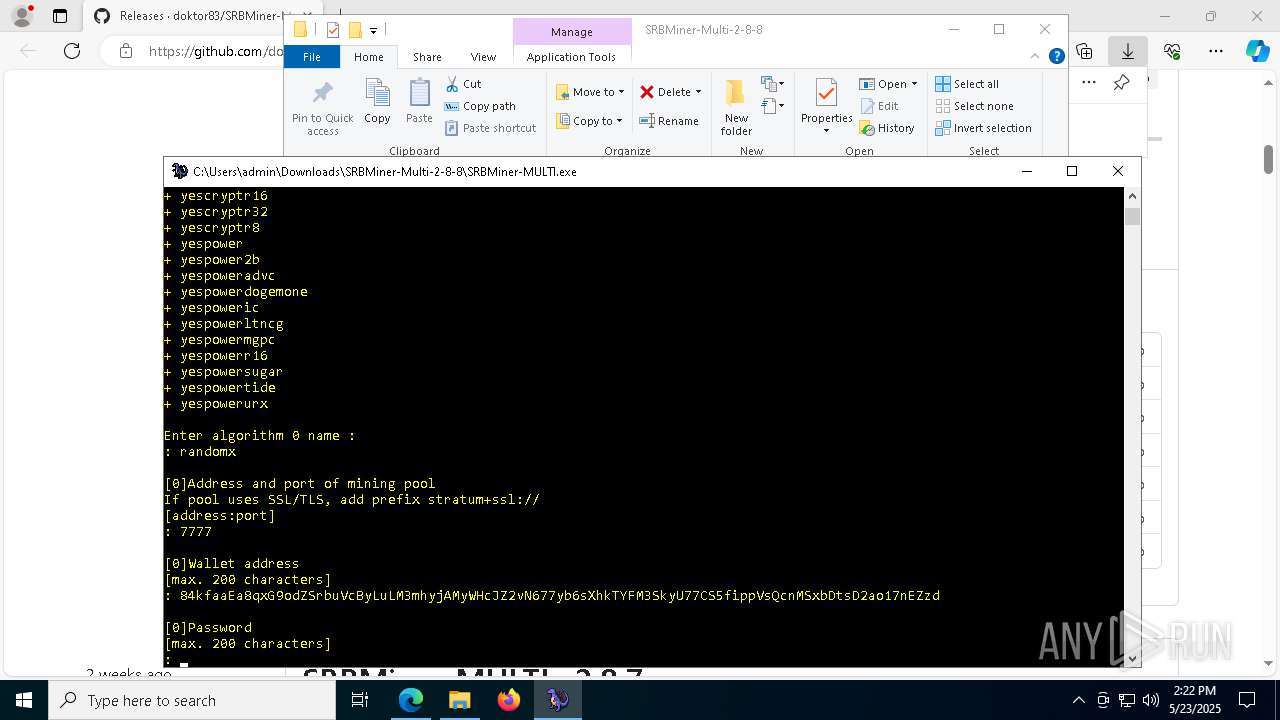Collapse the Explorer ribbon with chevron
The image size is (1280, 720).
[1037, 57]
